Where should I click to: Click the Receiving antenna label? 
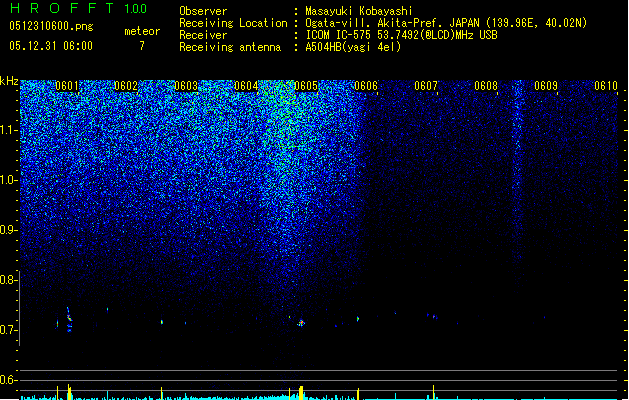point(230,47)
